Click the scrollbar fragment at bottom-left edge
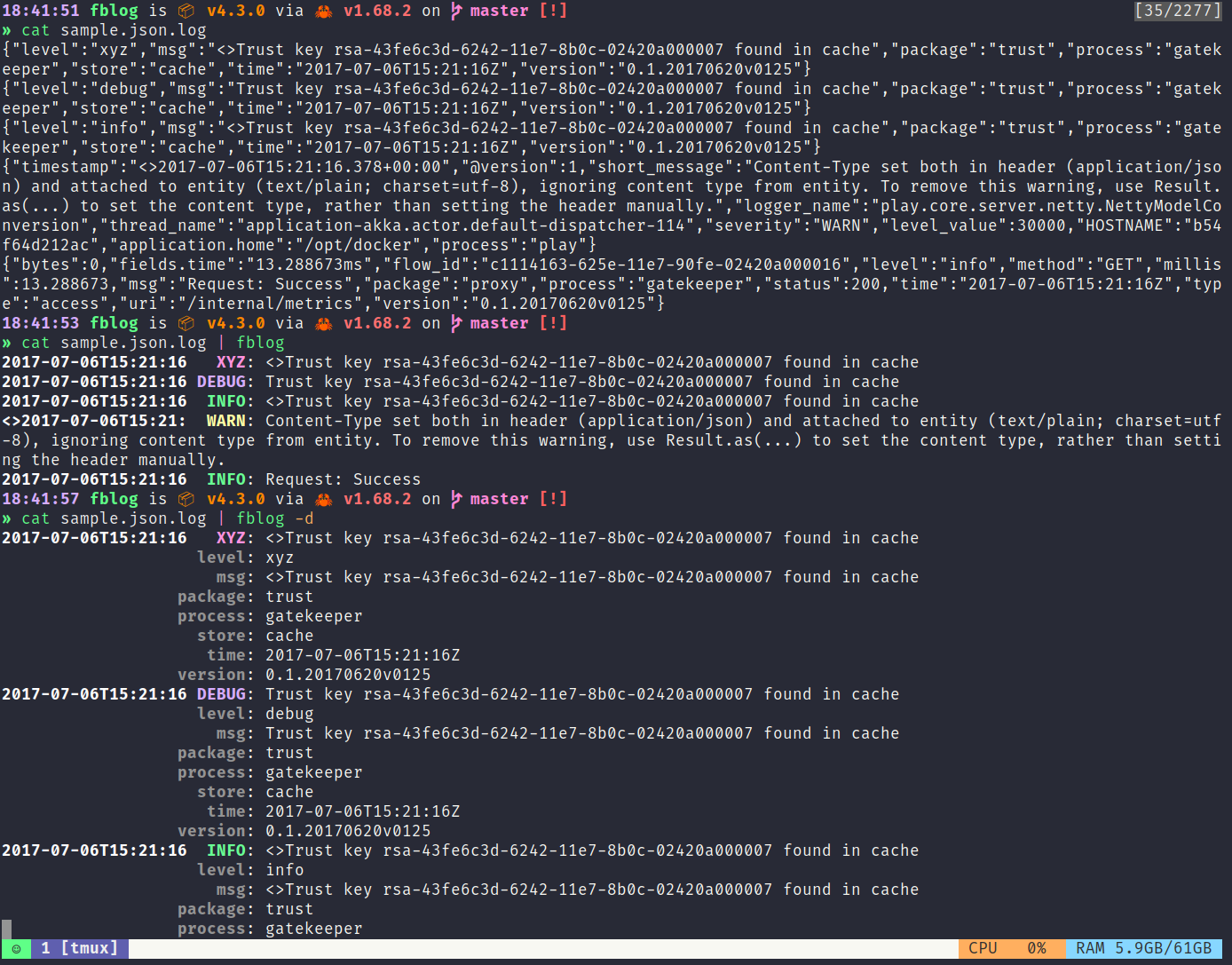 tap(5, 930)
